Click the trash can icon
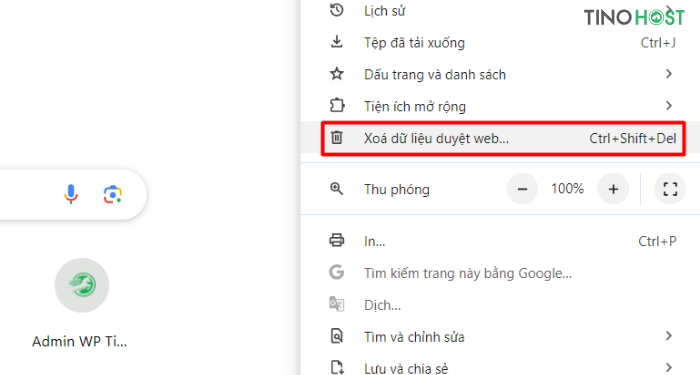 [337, 138]
